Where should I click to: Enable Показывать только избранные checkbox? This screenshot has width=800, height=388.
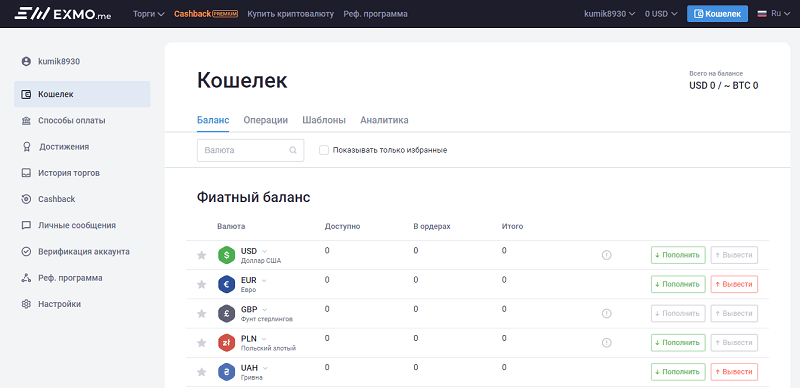pos(323,150)
